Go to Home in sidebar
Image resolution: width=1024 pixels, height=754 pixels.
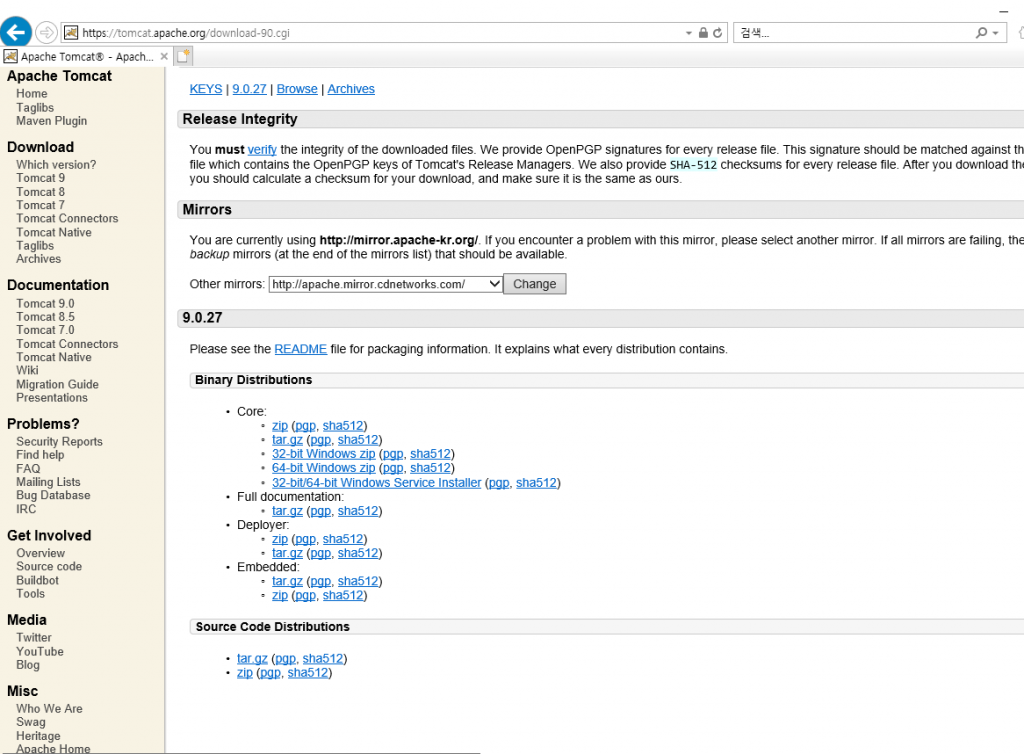[x=31, y=93]
